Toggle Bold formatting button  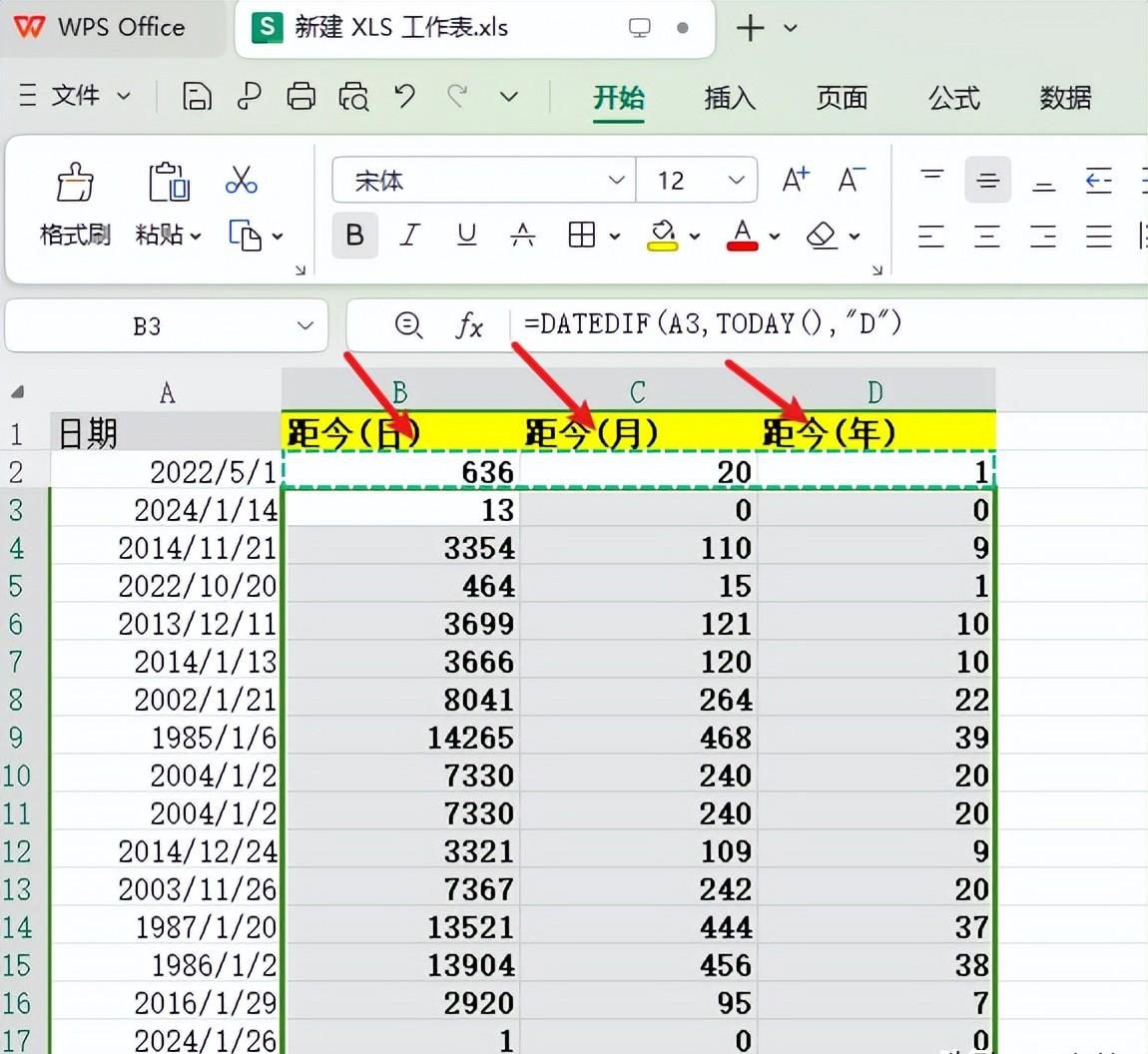click(355, 235)
